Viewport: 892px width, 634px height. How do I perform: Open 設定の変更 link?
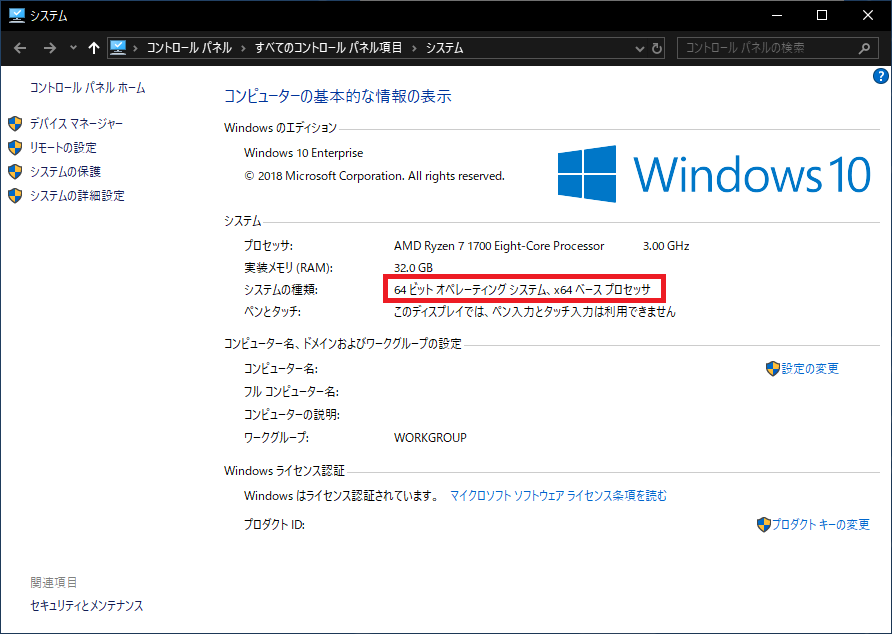810,369
